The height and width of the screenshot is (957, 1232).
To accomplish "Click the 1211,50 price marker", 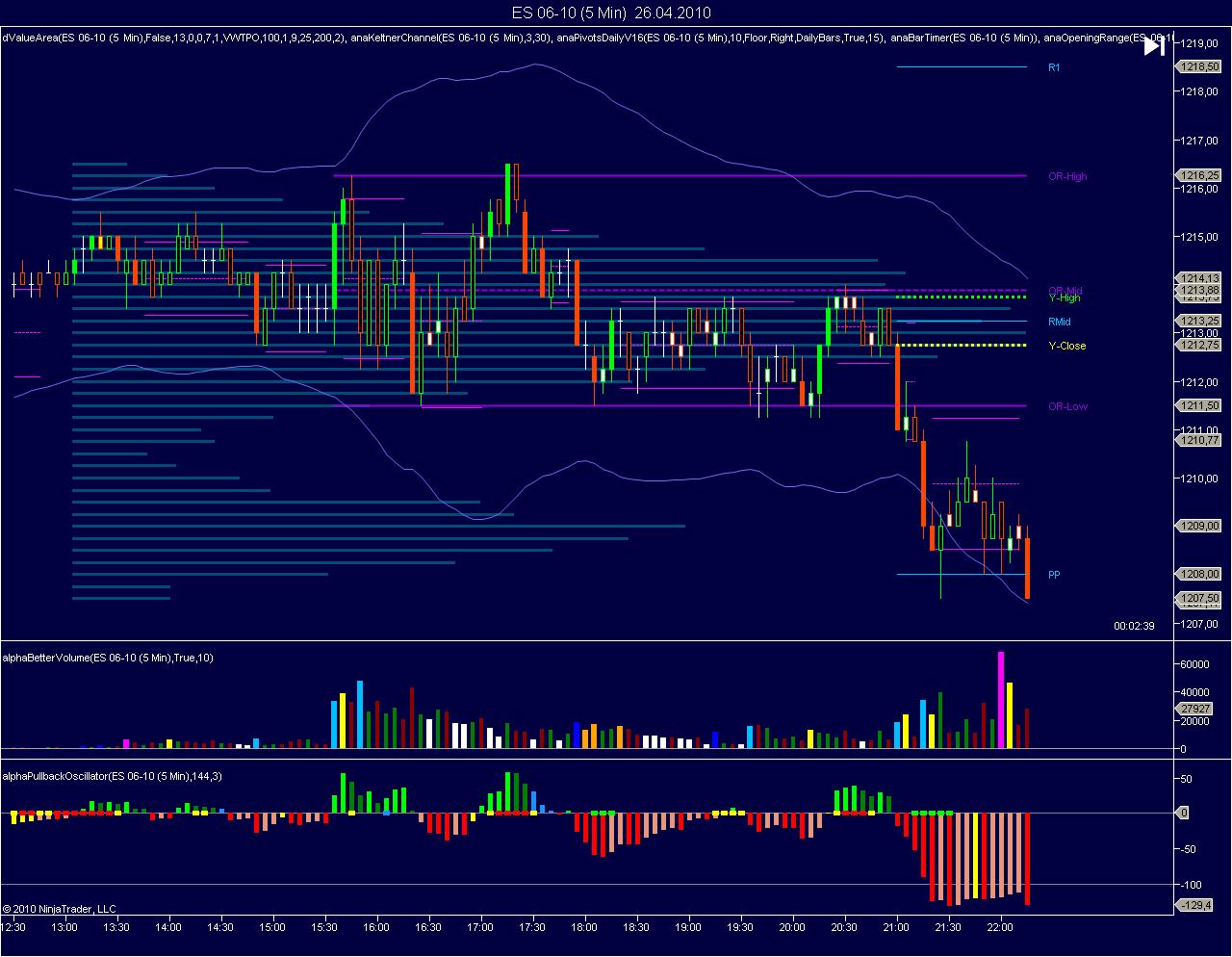I will tap(1200, 406).
